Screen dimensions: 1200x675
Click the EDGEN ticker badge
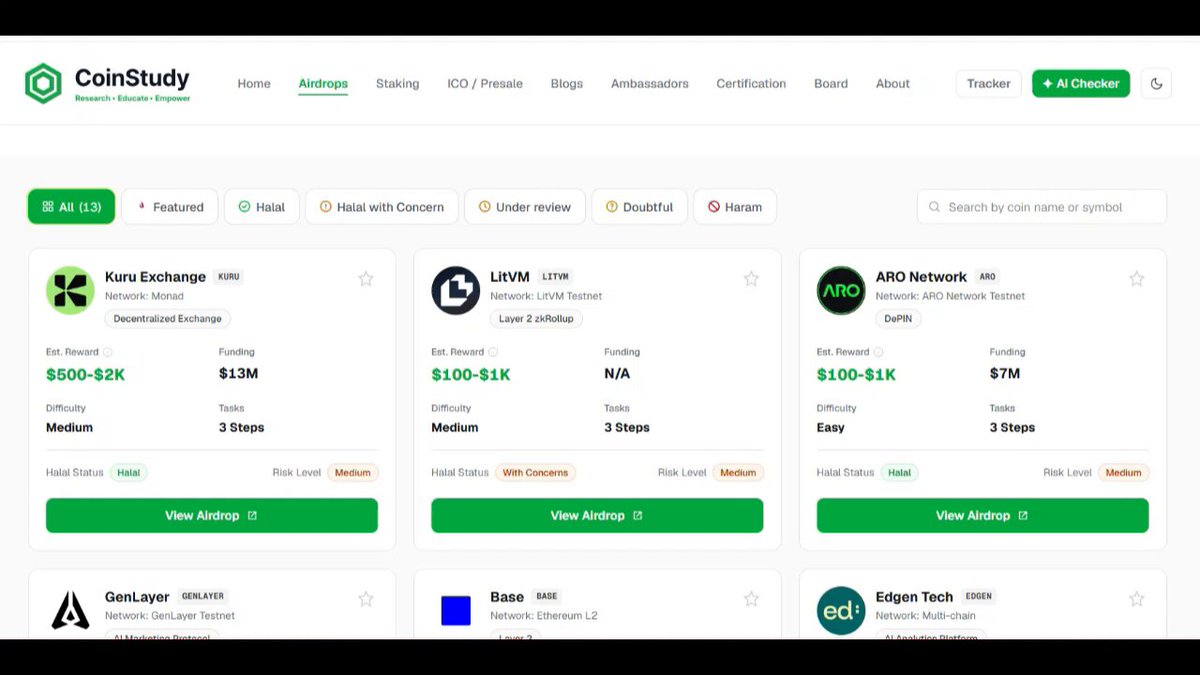[x=978, y=597]
